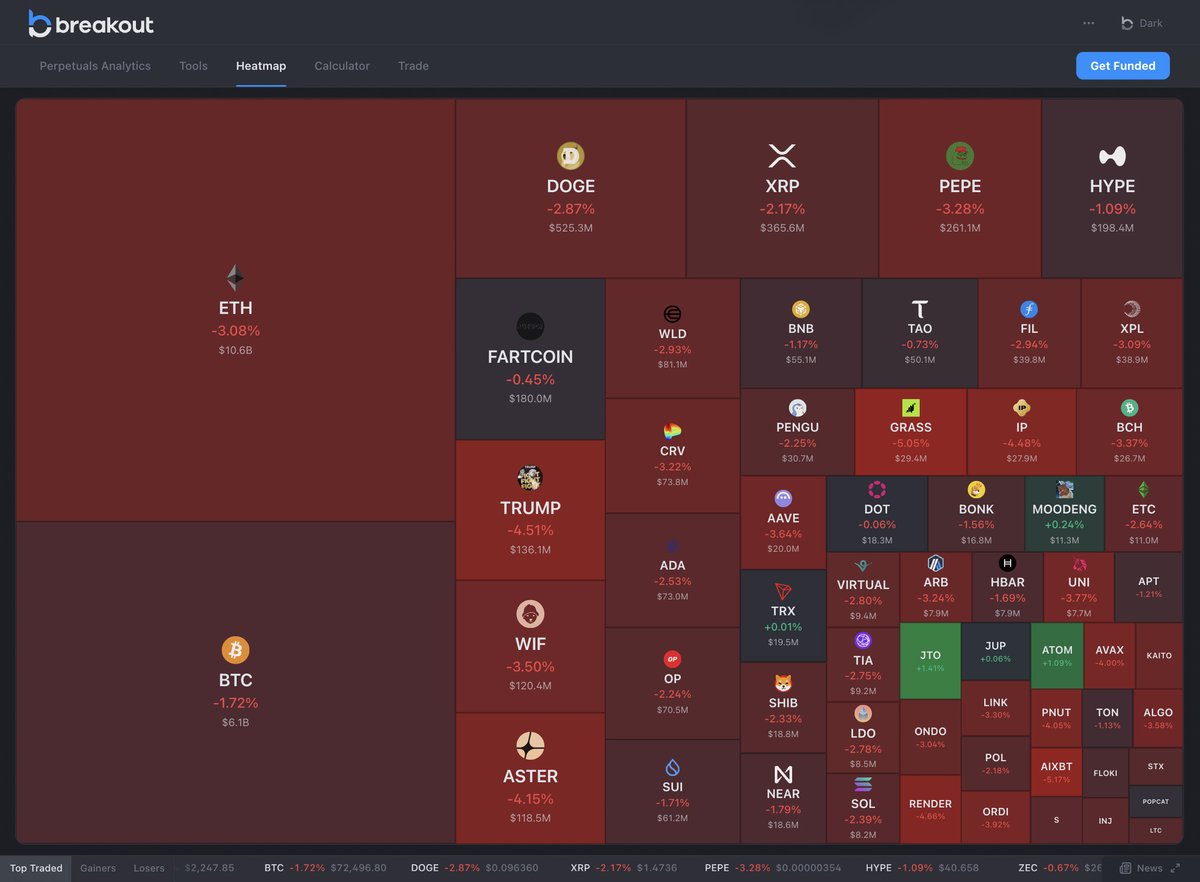
Task: Select the Top Traded ticker tab
Action: [36, 868]
